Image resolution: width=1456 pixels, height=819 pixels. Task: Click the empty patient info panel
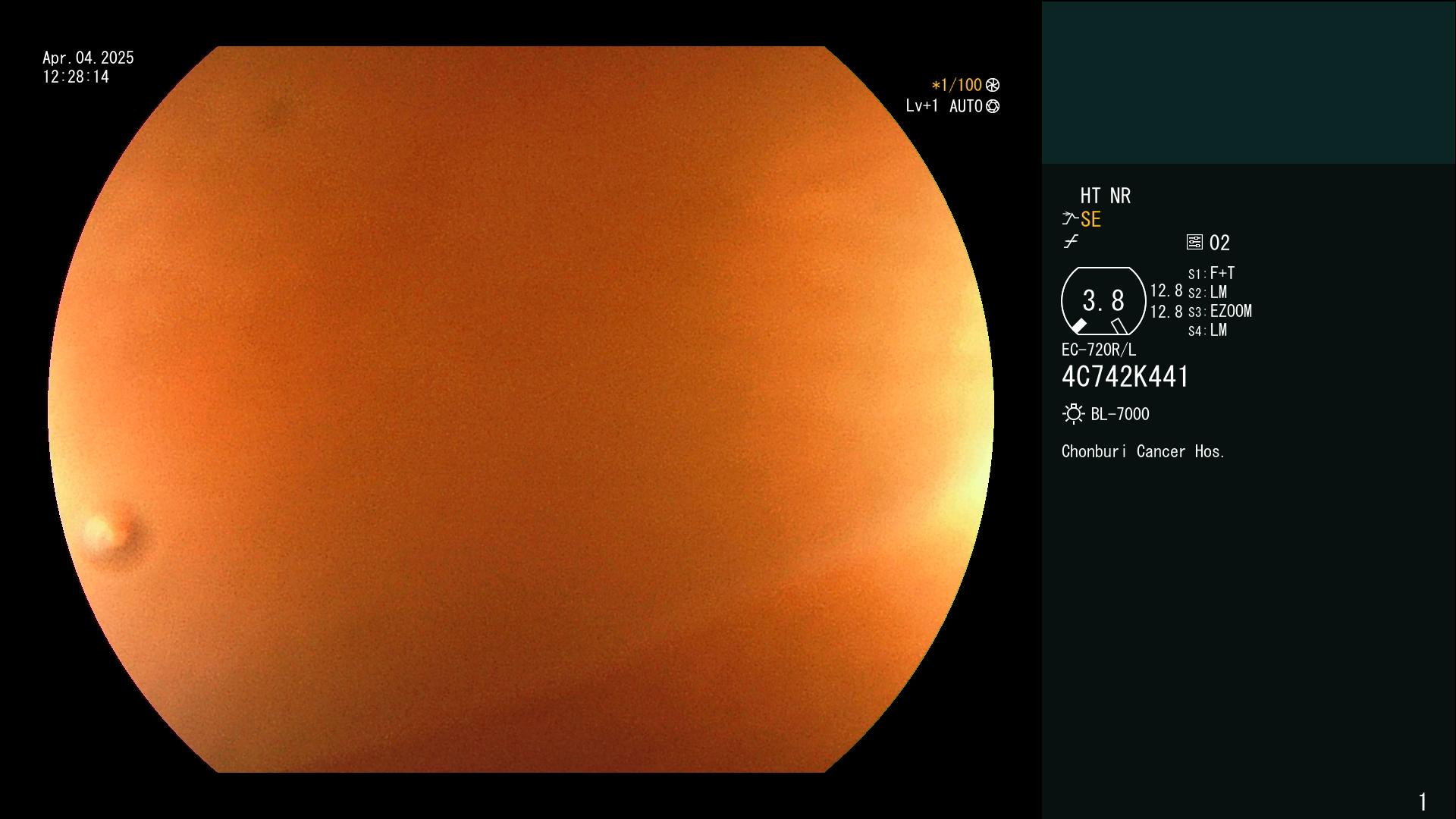[x=1249, y=82]
